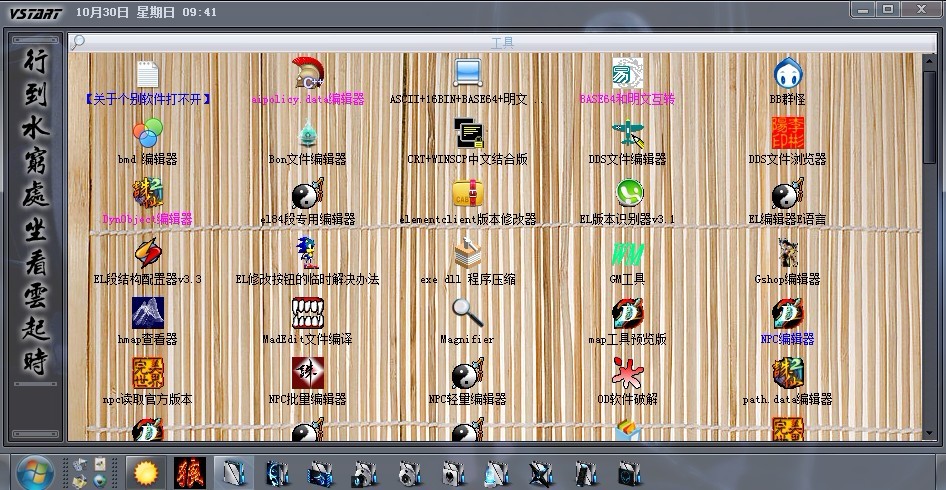Viewport: 946px width, 490px height.
Task: Open bmd 编辑器 colored circles icon
Action: (x=147, y=134)
